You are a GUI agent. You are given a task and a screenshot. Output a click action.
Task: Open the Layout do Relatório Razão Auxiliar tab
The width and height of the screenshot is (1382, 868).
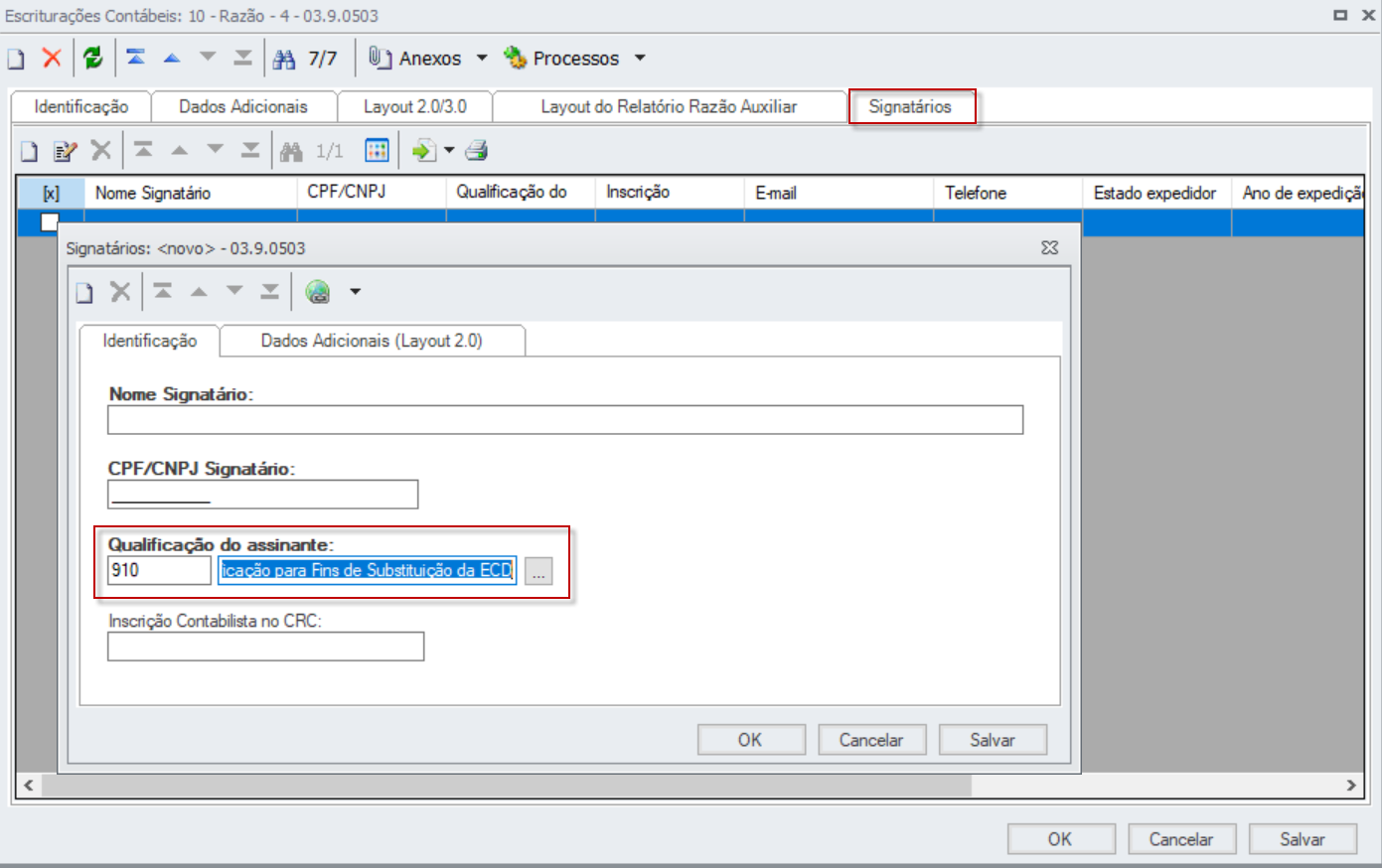point(669,106)
